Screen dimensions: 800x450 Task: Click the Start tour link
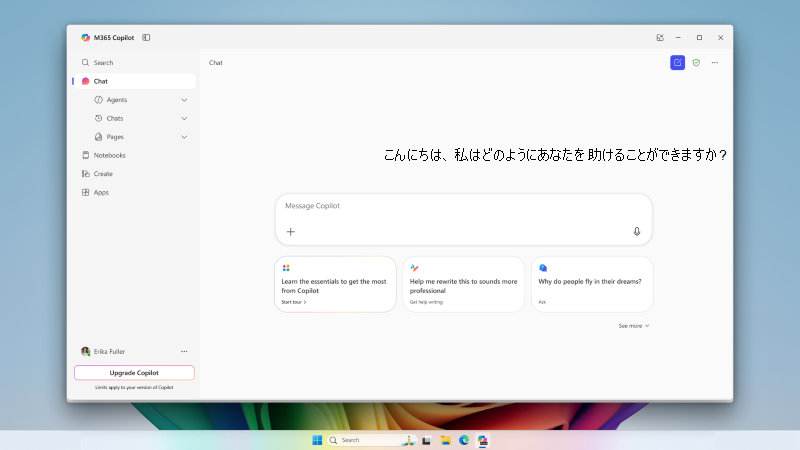[294, 302]
